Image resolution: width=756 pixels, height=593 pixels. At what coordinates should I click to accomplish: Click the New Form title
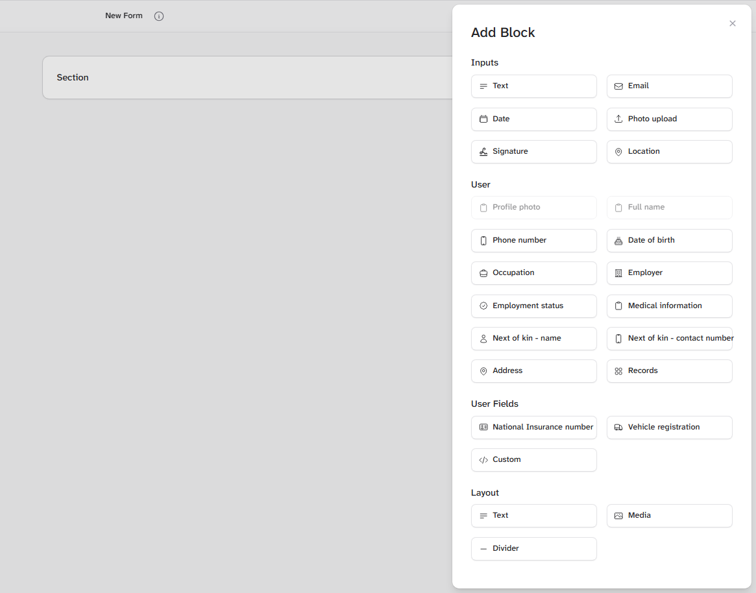click(x=124, y=16)
